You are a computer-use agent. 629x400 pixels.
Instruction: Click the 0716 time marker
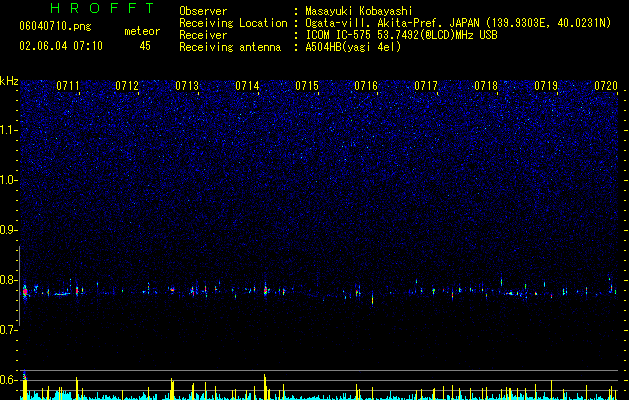pyautogui.click(x=366, y=86)
